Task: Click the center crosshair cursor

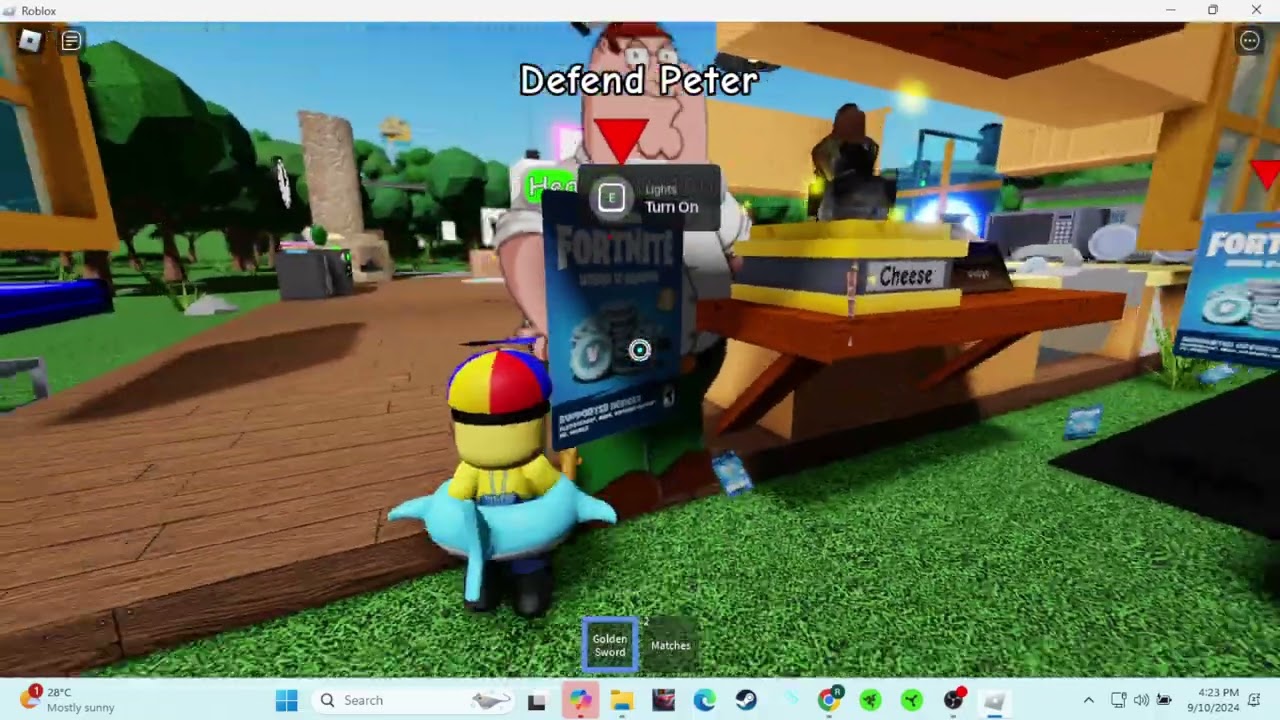Action: [640, 350]
